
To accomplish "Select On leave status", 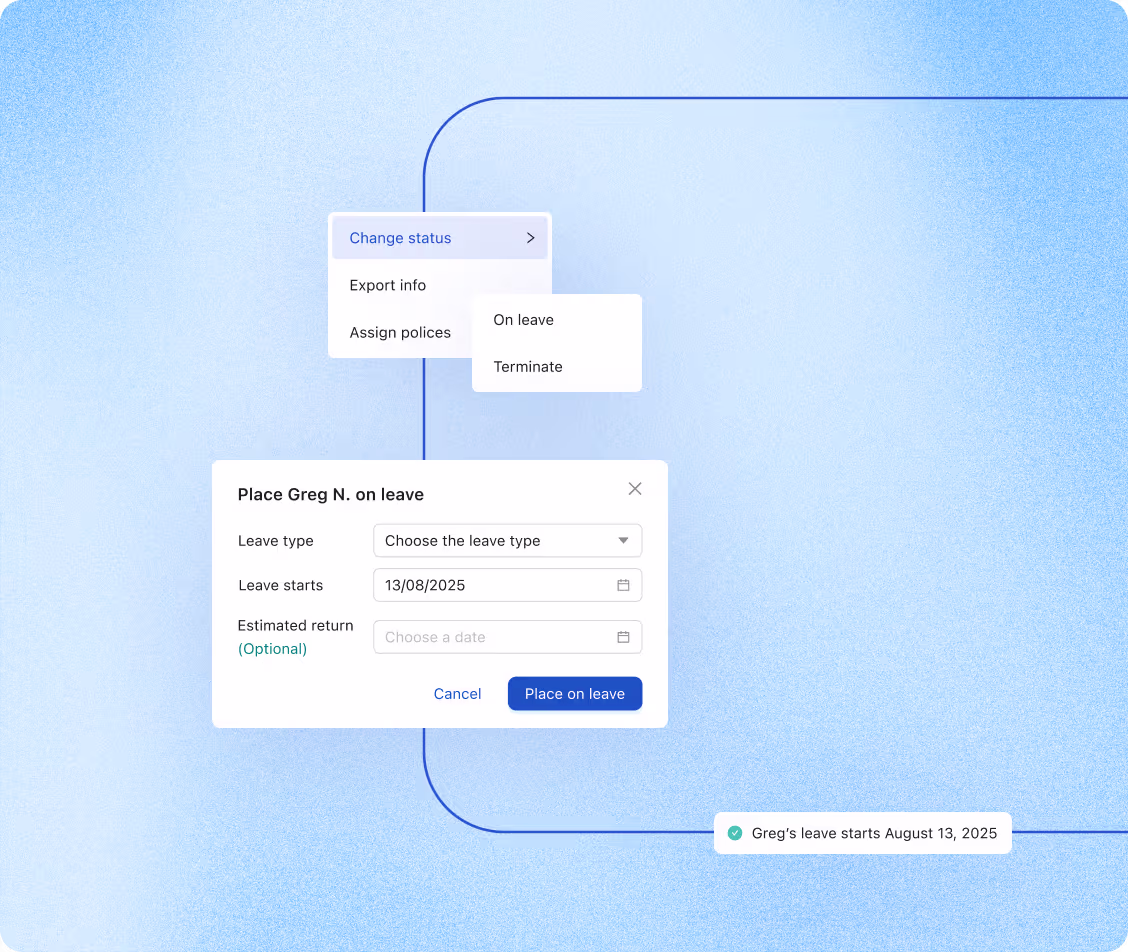I will [523, 320].
